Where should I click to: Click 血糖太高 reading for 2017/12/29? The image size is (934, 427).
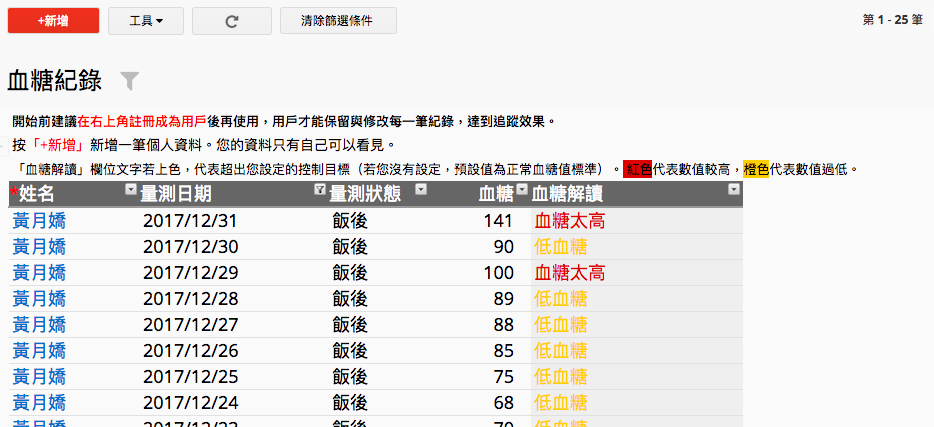tap(570, 273)
